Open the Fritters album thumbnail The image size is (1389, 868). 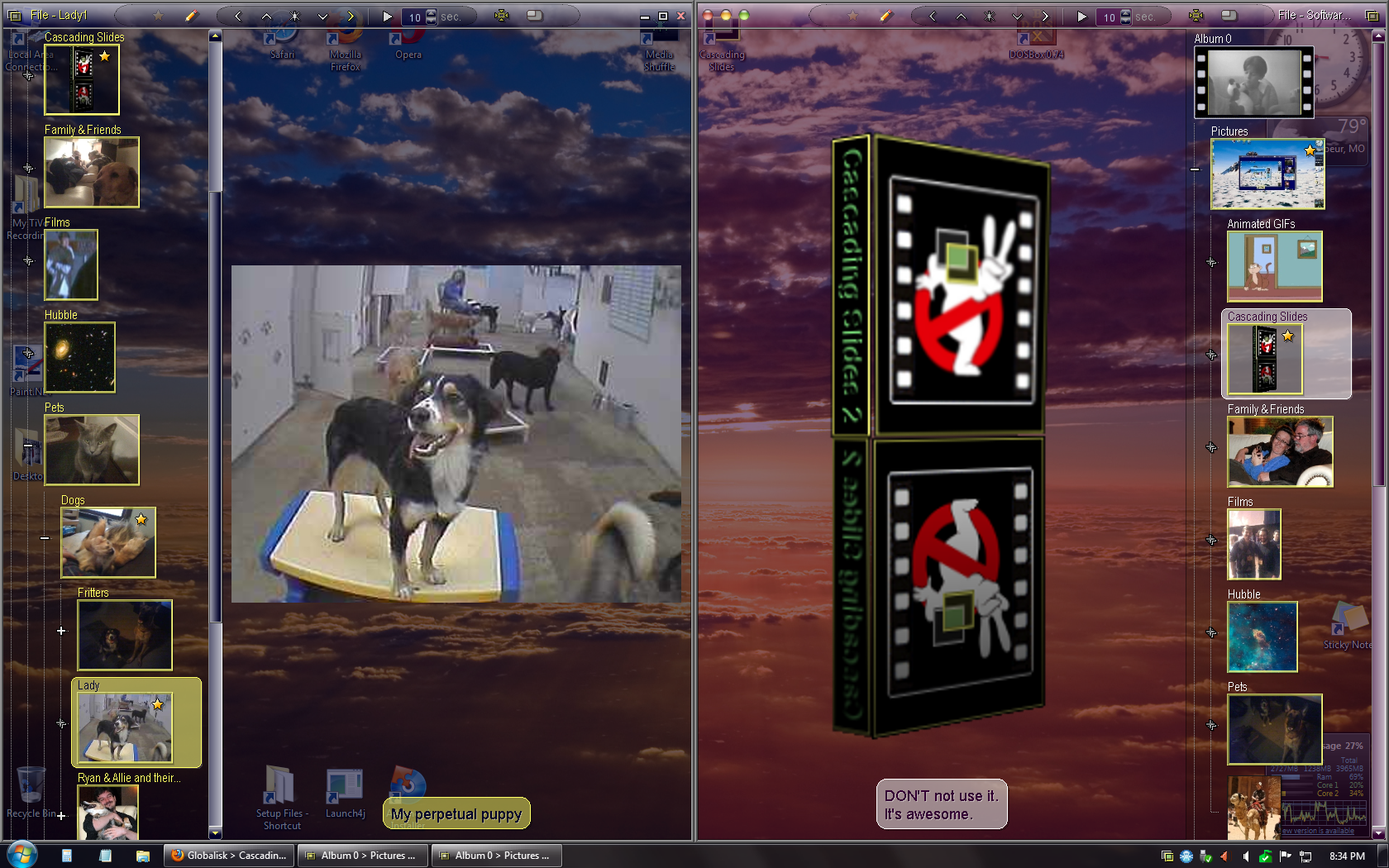(x=125, y=635)
